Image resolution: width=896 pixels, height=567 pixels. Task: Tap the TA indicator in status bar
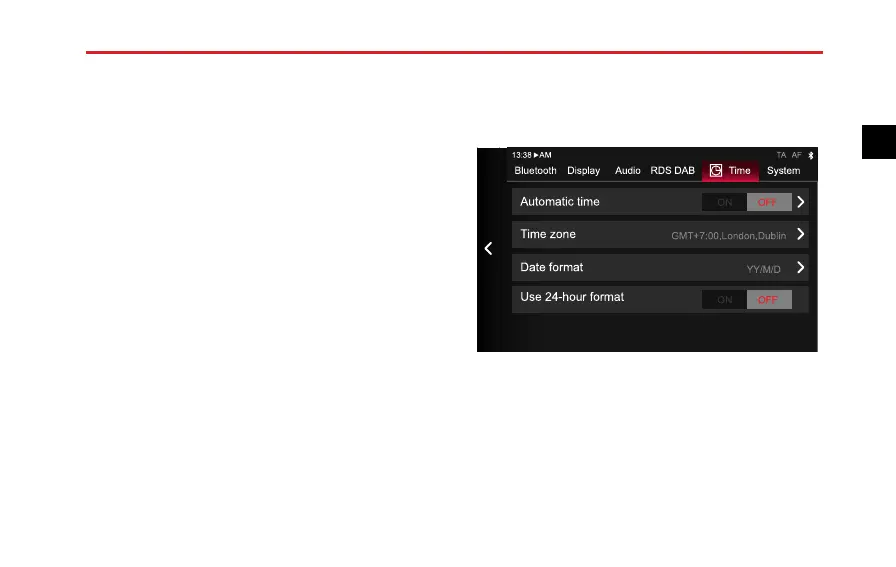click(x=781, y=155)
